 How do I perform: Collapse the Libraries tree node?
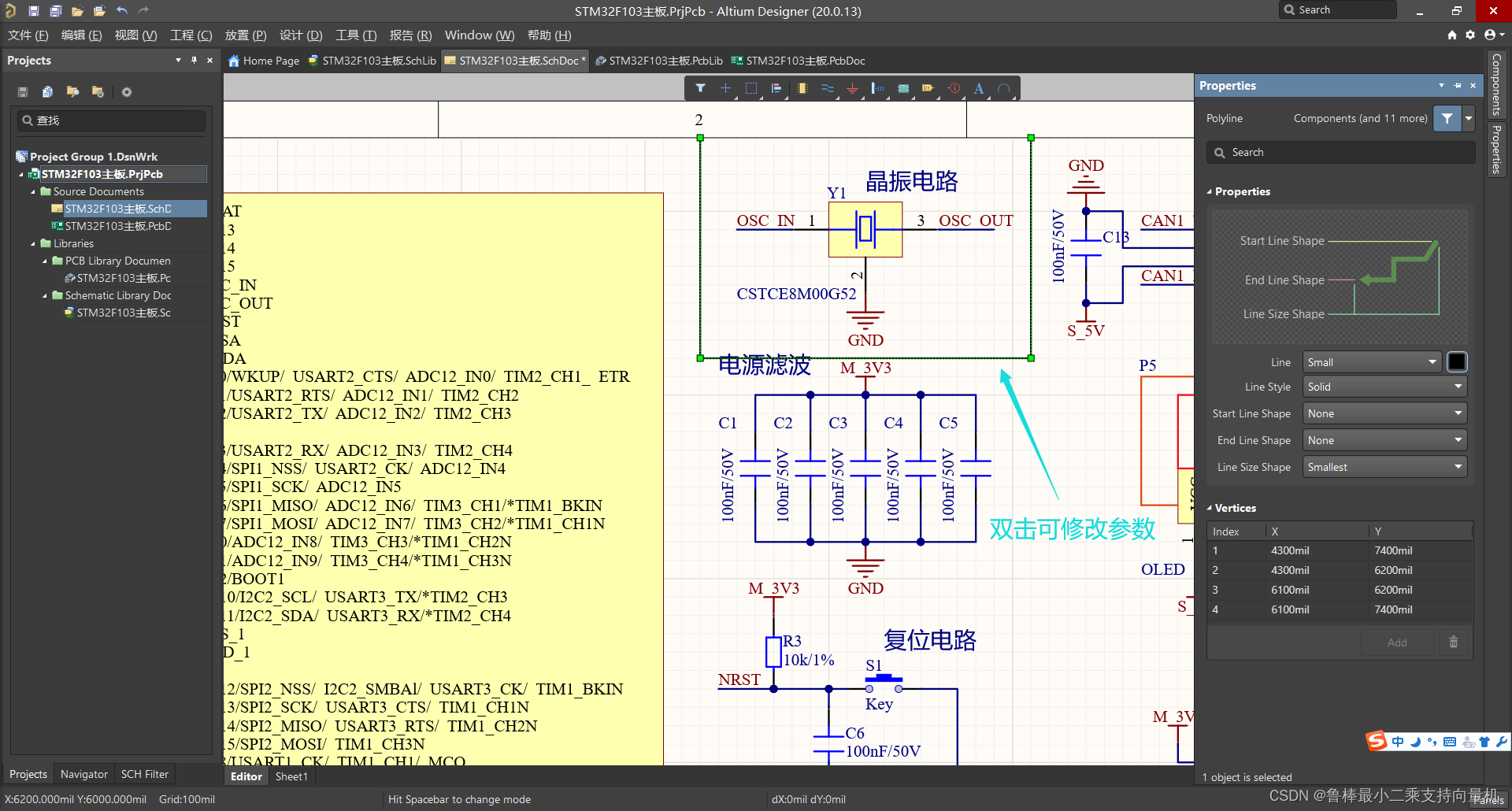click(x=33, y=244)
